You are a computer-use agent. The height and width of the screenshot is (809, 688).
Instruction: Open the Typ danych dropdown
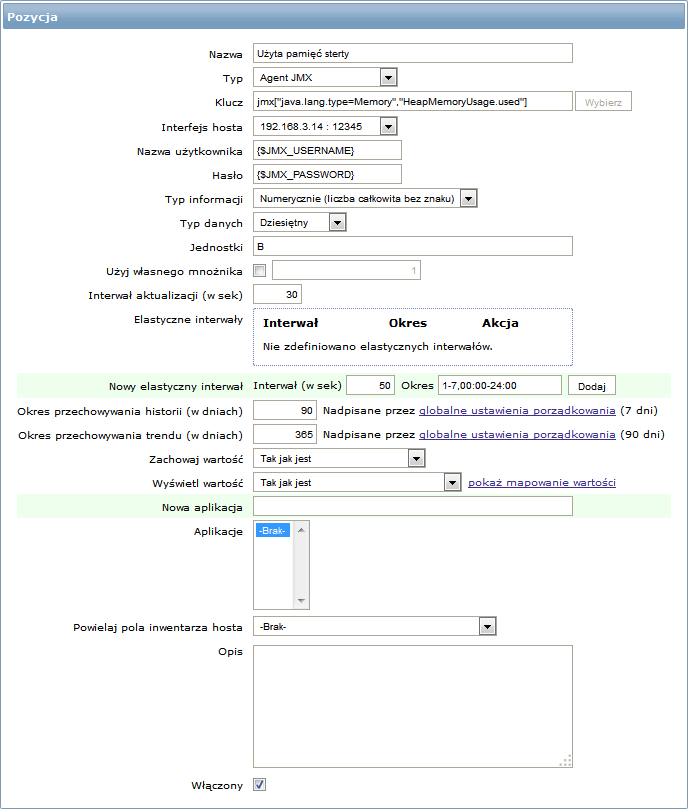tap(299, 222)
